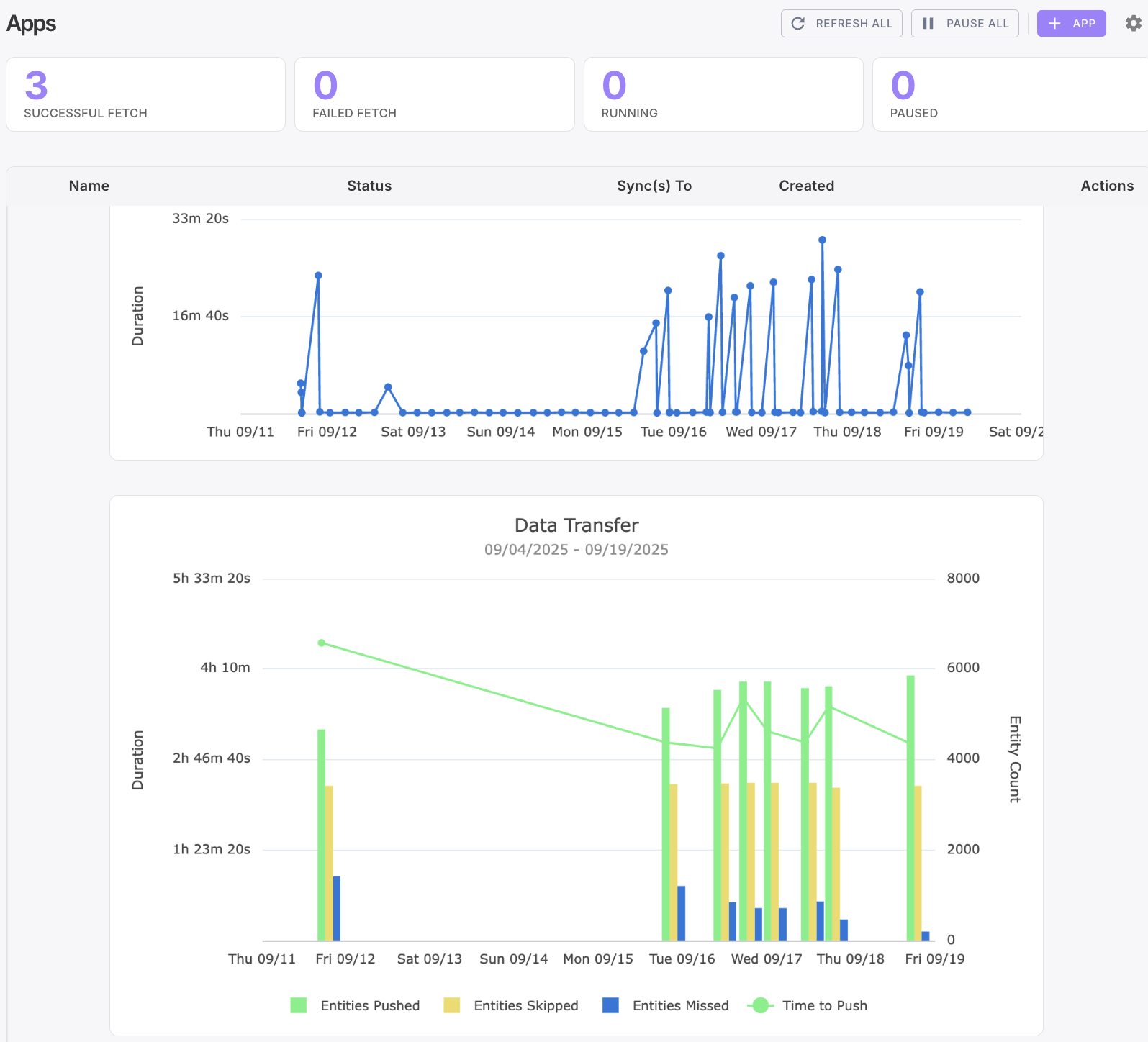Click the Created column header
Viewport: 1148px width, 1042px height.
coord(807,186)
